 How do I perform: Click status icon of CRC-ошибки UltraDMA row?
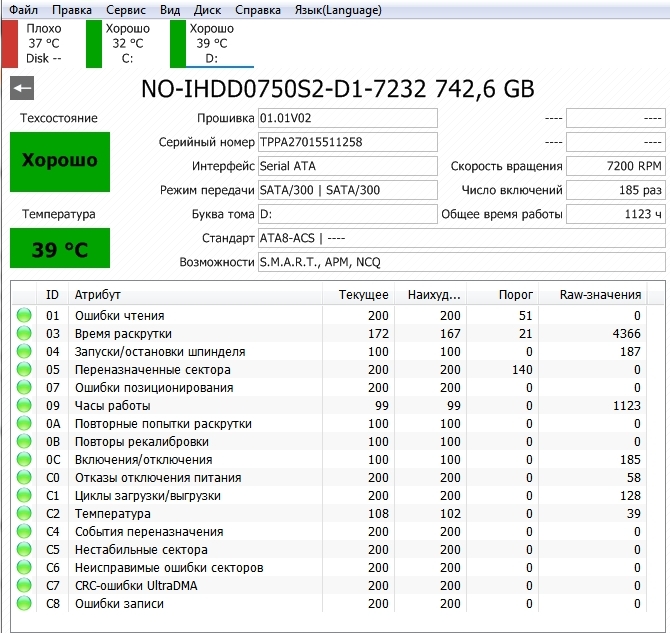pyautogui.click(x=24, y=585)
